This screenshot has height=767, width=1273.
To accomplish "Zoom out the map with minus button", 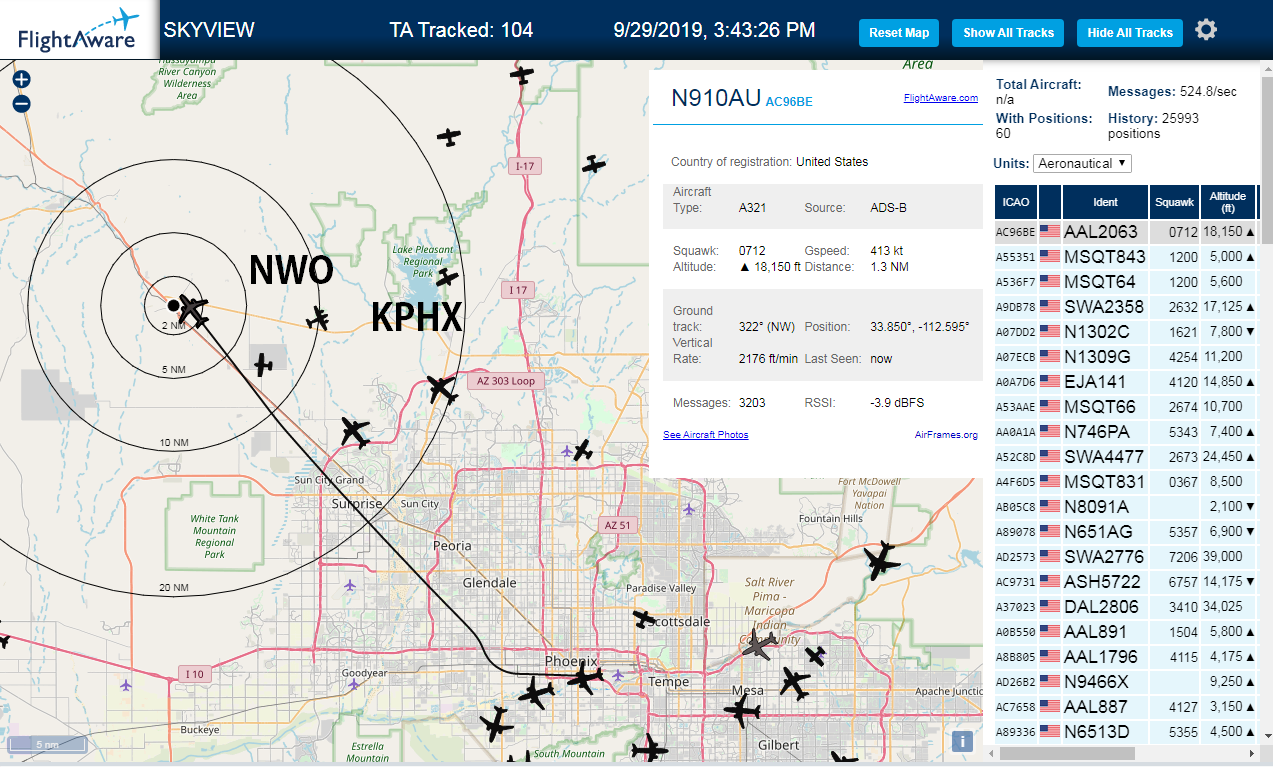I will point(21,103).
